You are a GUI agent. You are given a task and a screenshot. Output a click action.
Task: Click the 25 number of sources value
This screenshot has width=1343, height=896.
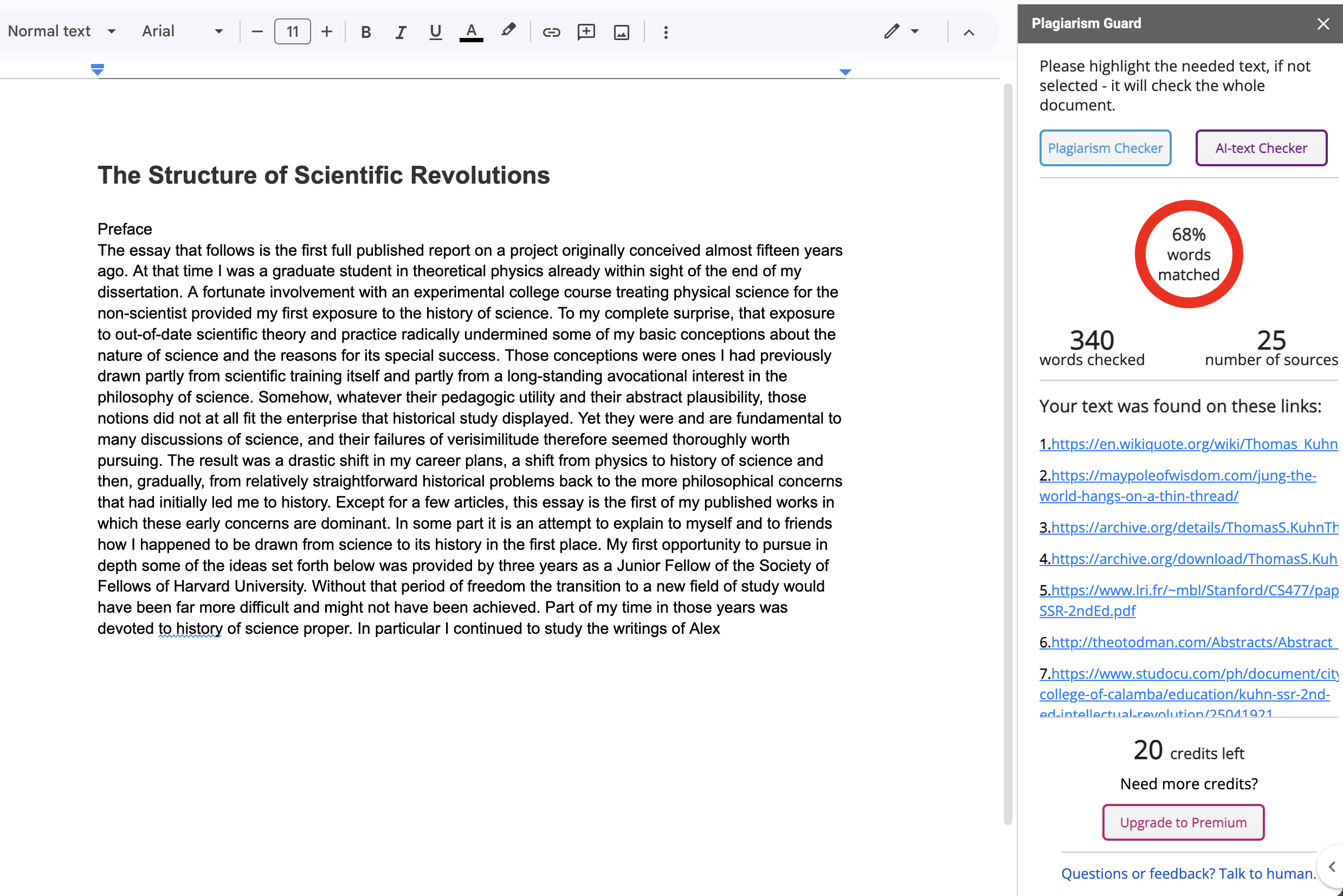(1271, 340)
